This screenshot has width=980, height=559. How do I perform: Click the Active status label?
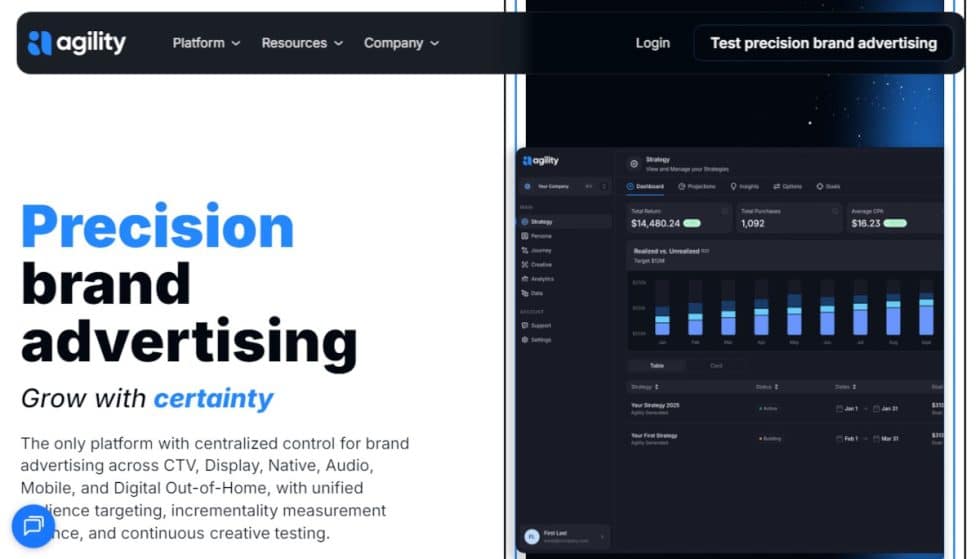pos(768,408)
